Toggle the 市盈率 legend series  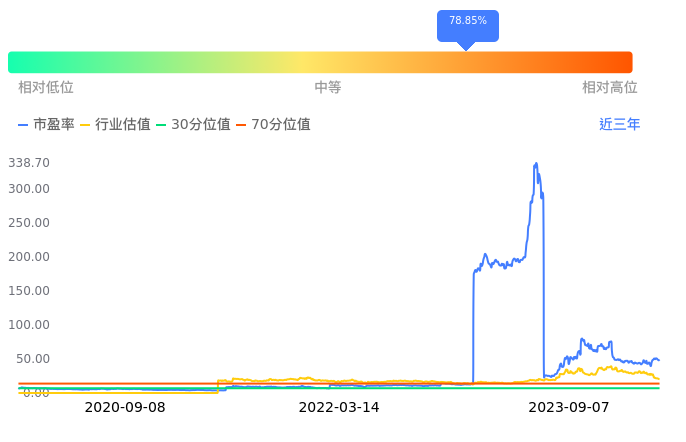46,125
